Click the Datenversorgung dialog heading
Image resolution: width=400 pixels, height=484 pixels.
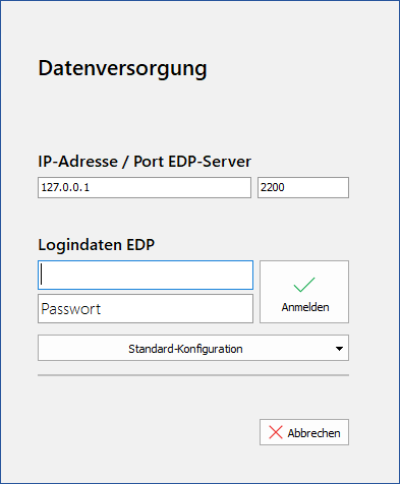pyautogui.click(x=123, y=69)
